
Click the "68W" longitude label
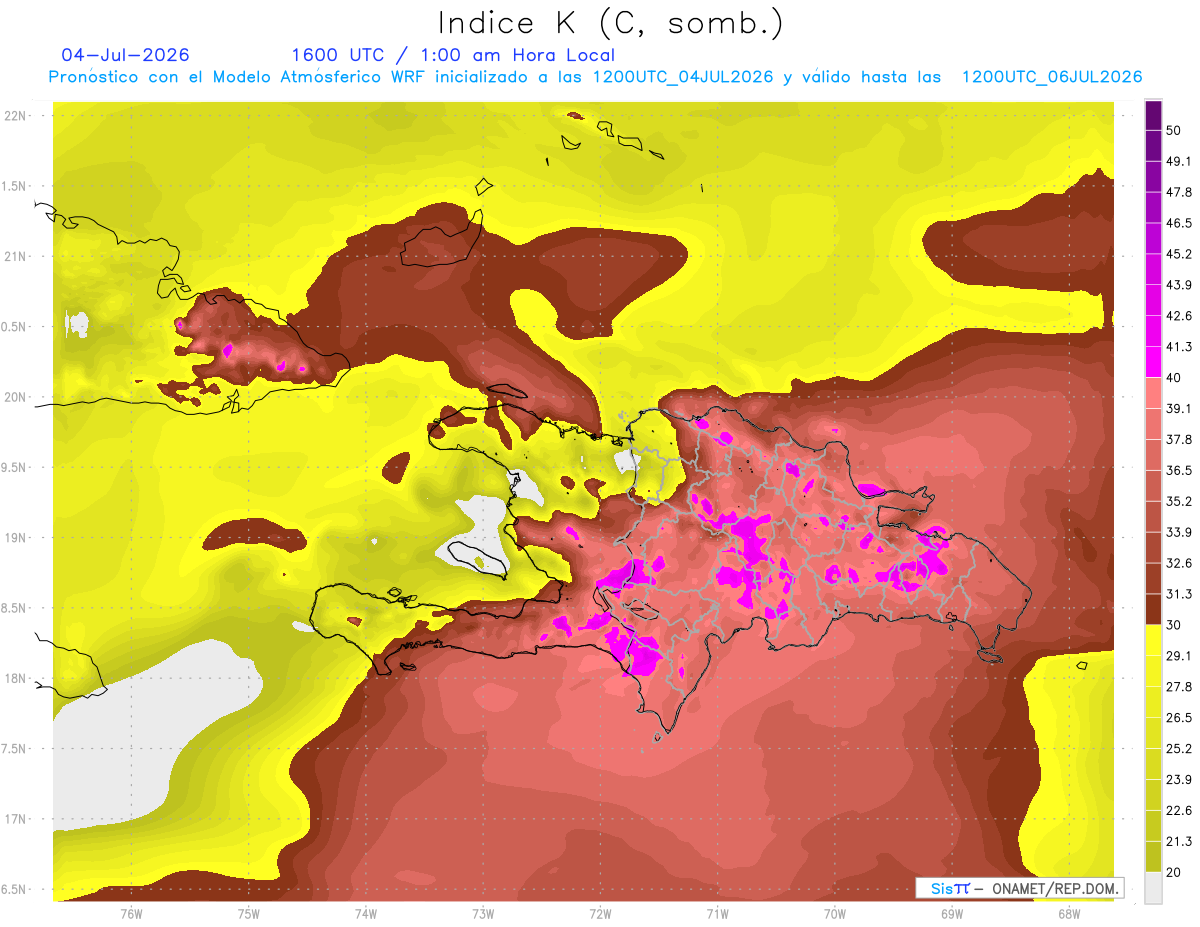(x=1069, y=913)
